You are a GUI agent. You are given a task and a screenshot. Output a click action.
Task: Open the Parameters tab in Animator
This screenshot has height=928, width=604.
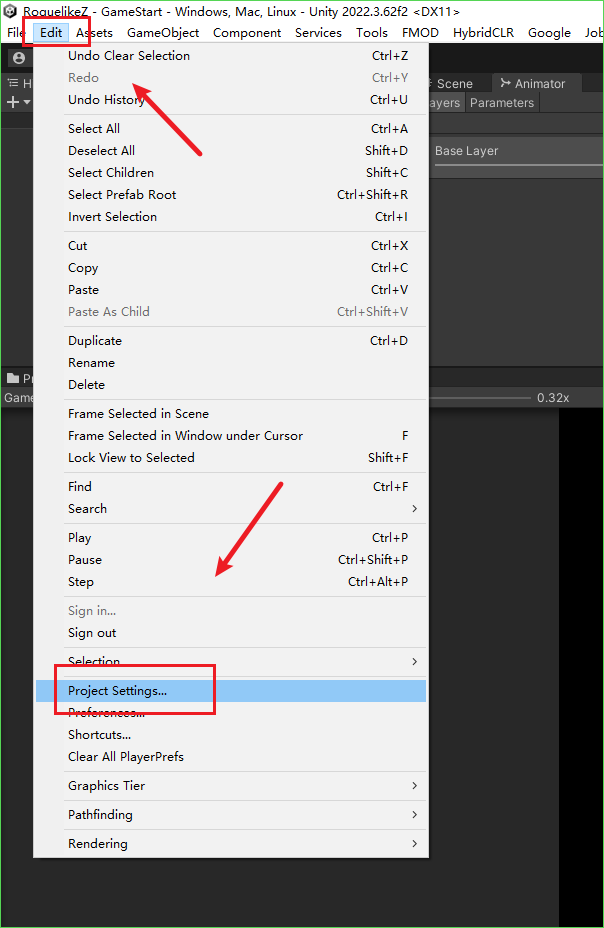pyautogui.click(x=502, y=103)
